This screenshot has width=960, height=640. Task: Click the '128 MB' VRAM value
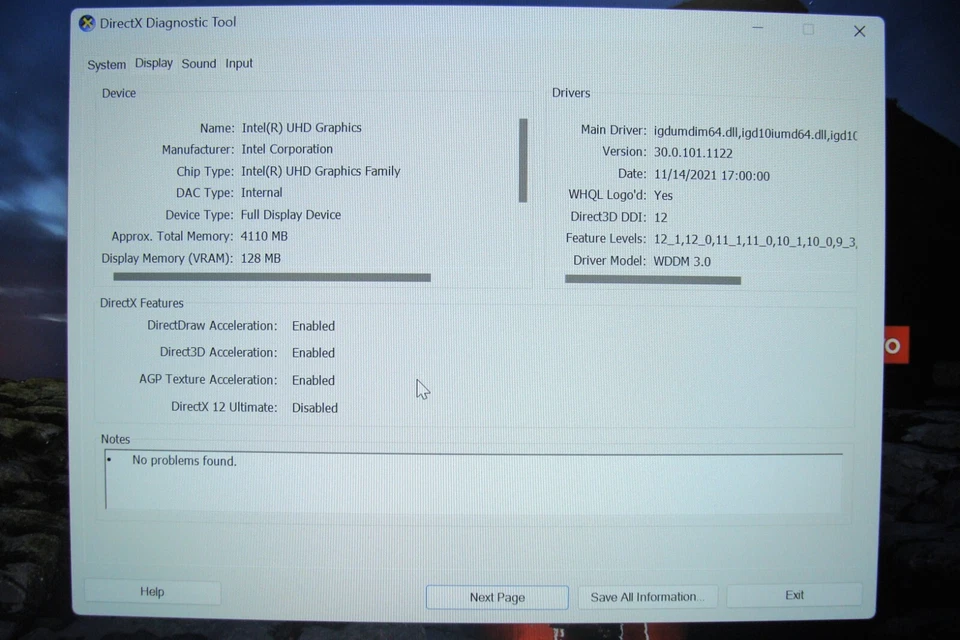(260, 258)
